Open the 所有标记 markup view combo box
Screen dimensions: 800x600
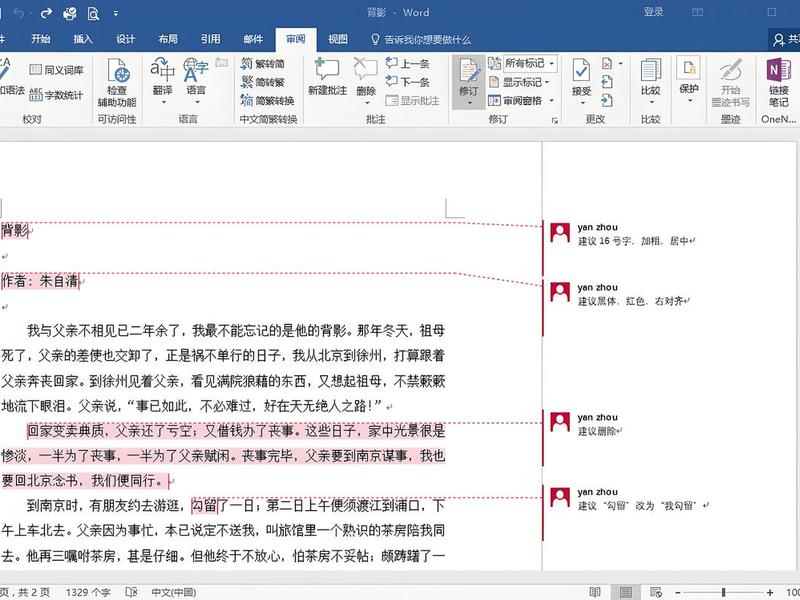pyautogui.click(x=530, y=64)
